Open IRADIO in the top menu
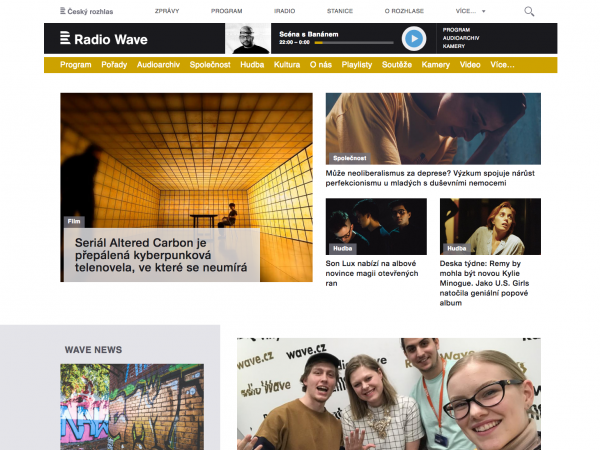 [284, 11]
